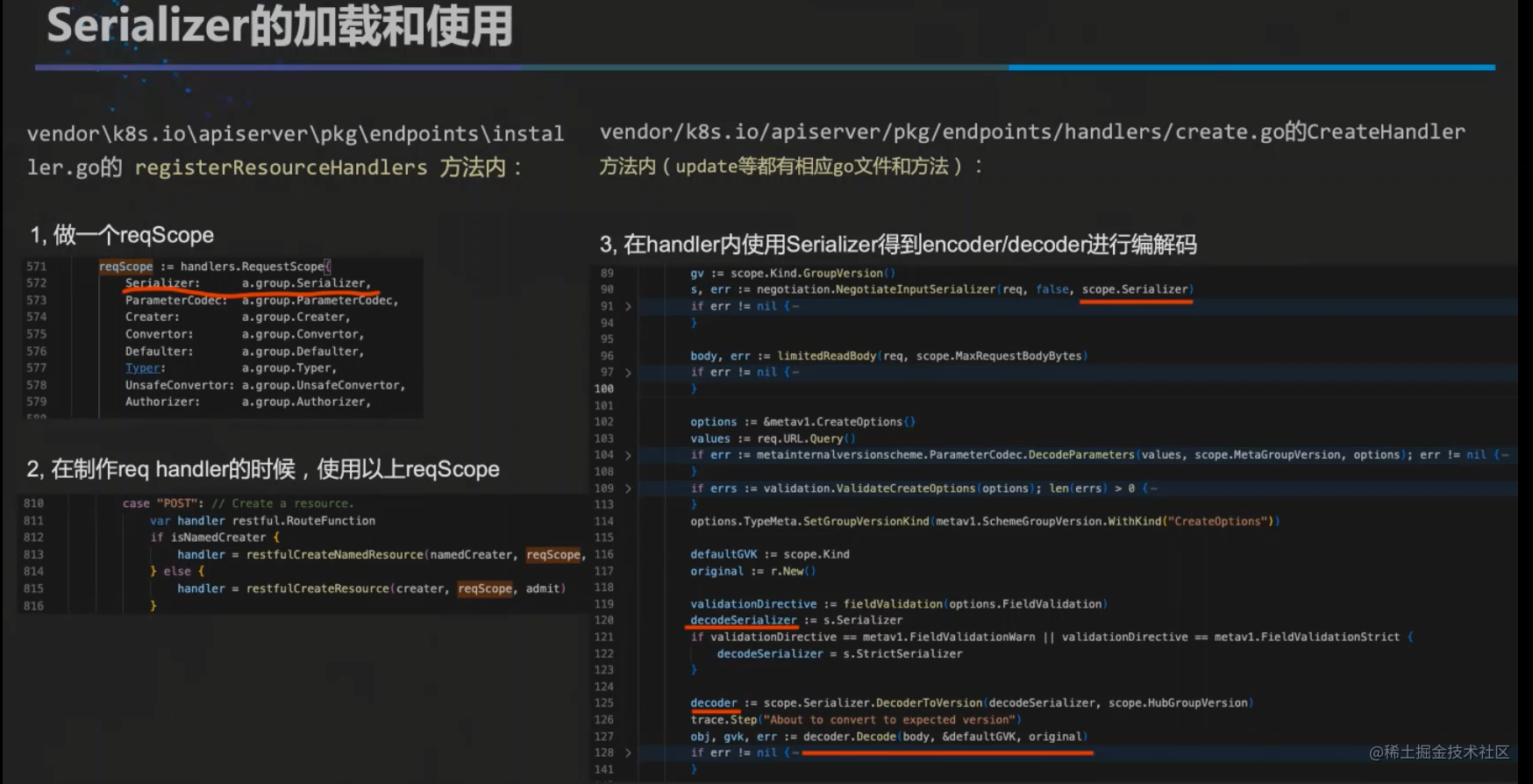Click "scope.Kind.GroupVersion" on line 89
This screenshot has width=1533, height=784.
pyautogui.click(x=807, y=273)
